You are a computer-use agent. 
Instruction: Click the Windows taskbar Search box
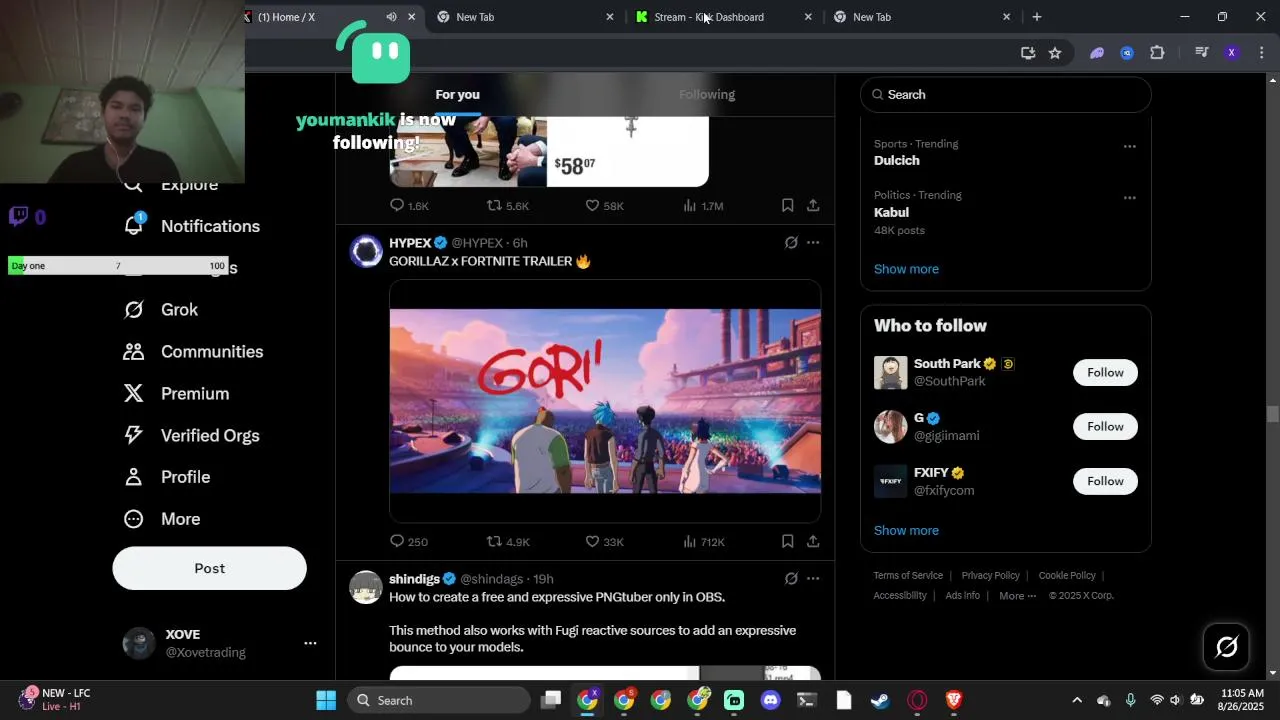click(x=438, y=700)
